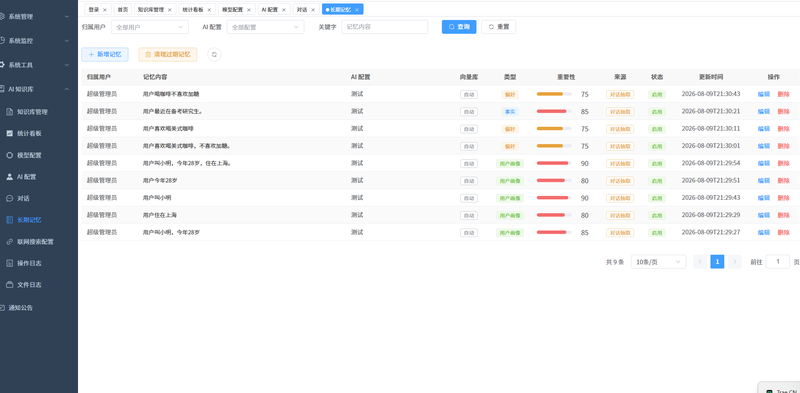The image size is (800, 393).
Task: Click the 新增记忆 button
Action: 105,54
